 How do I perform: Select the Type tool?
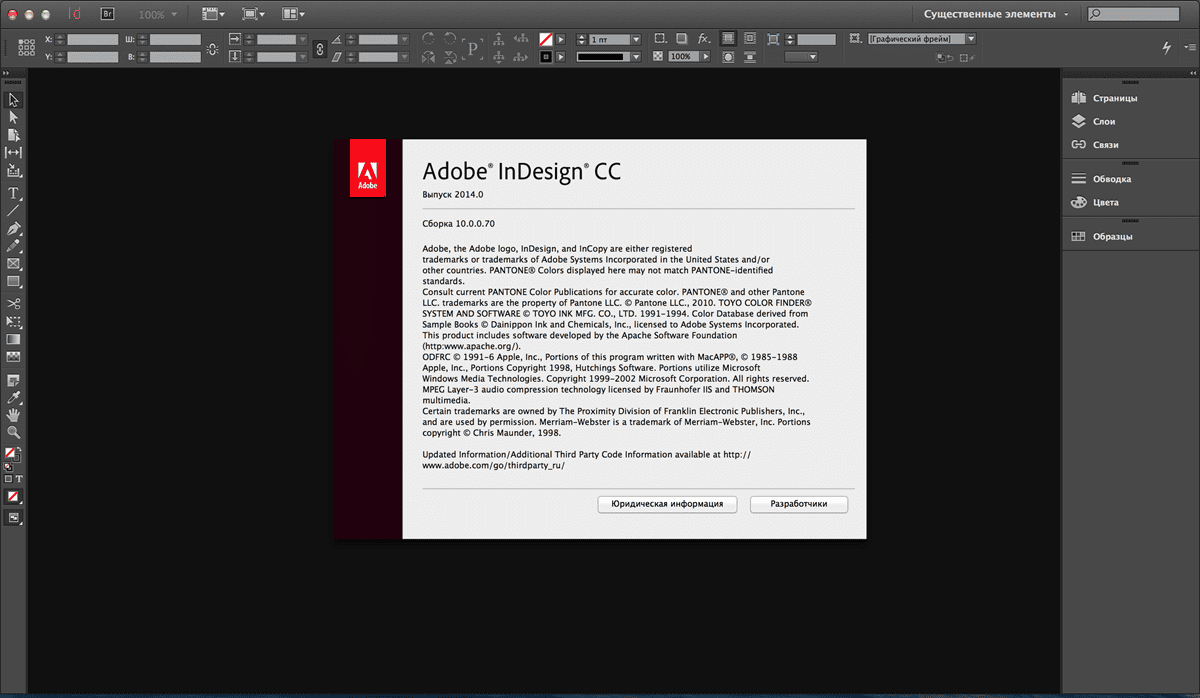tap(14, 193)
